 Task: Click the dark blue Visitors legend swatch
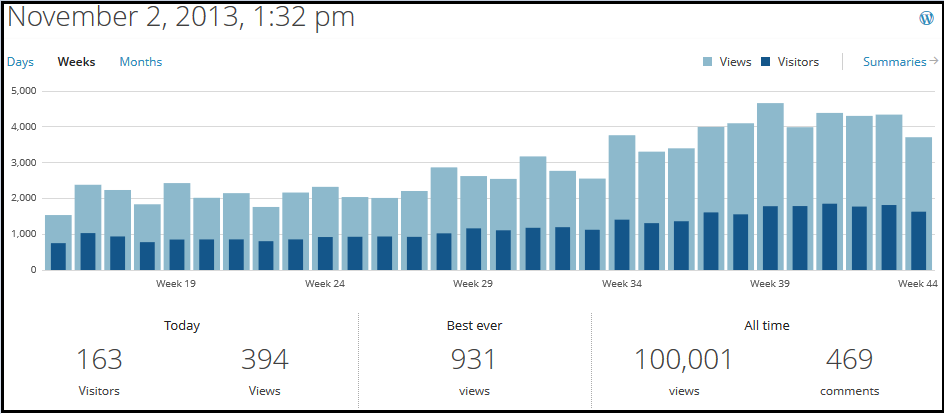click(766, 62)
